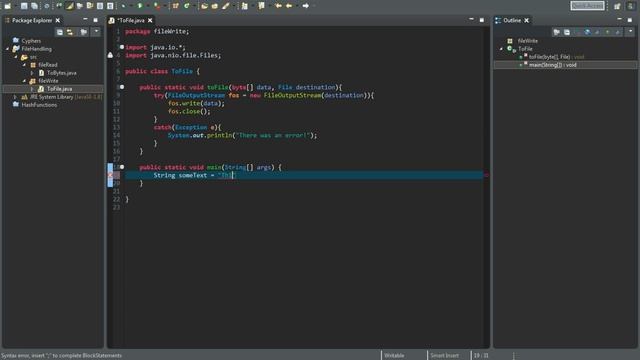Switch to the Java perspective icon
640x360 pixels.
point(631,6)
